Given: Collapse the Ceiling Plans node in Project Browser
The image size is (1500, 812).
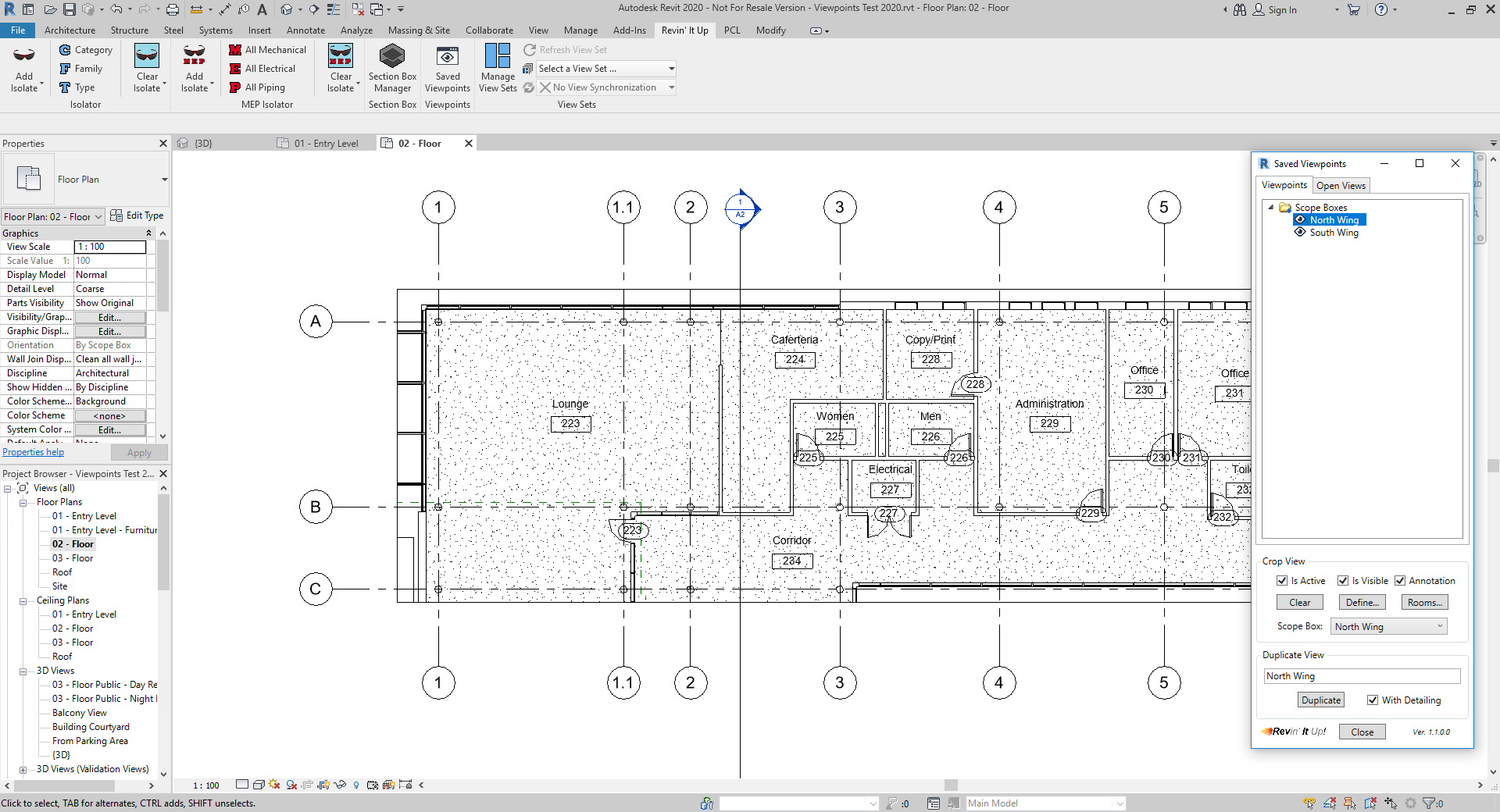Looking at the screenshot, I should (x=23, y=601).
